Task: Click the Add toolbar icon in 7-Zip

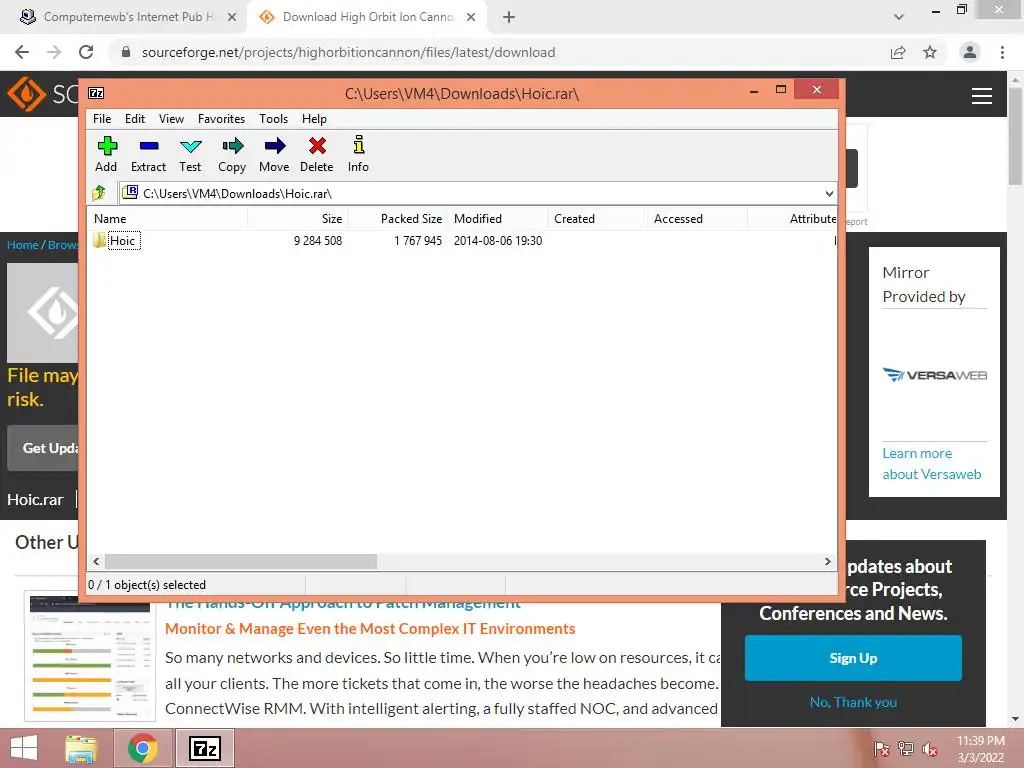Action: (x=107, y=146)
